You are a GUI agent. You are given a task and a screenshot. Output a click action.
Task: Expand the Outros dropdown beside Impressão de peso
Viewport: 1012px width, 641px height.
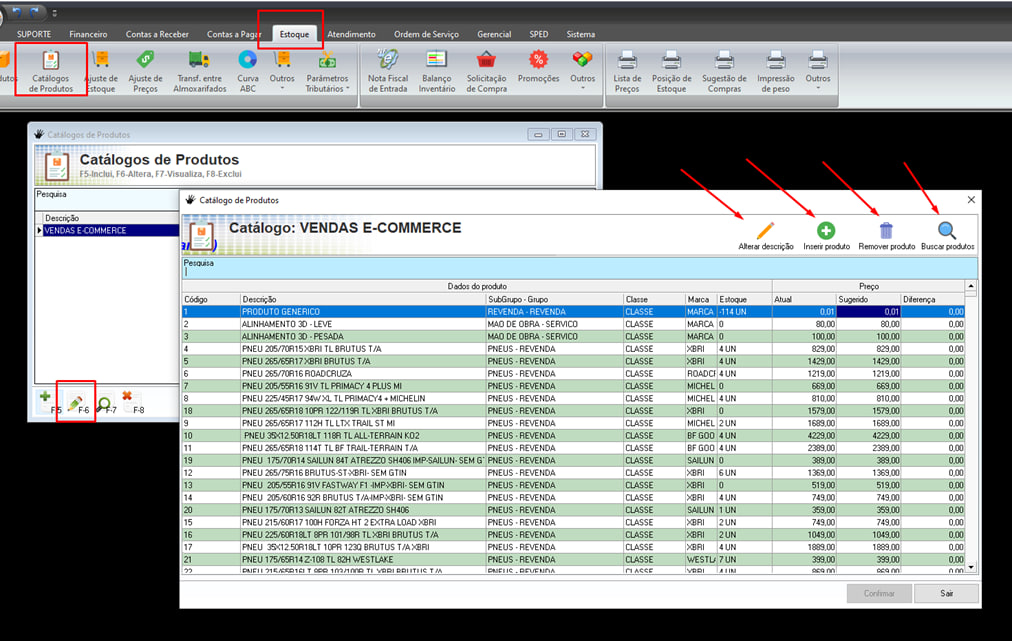pos(817,70)
